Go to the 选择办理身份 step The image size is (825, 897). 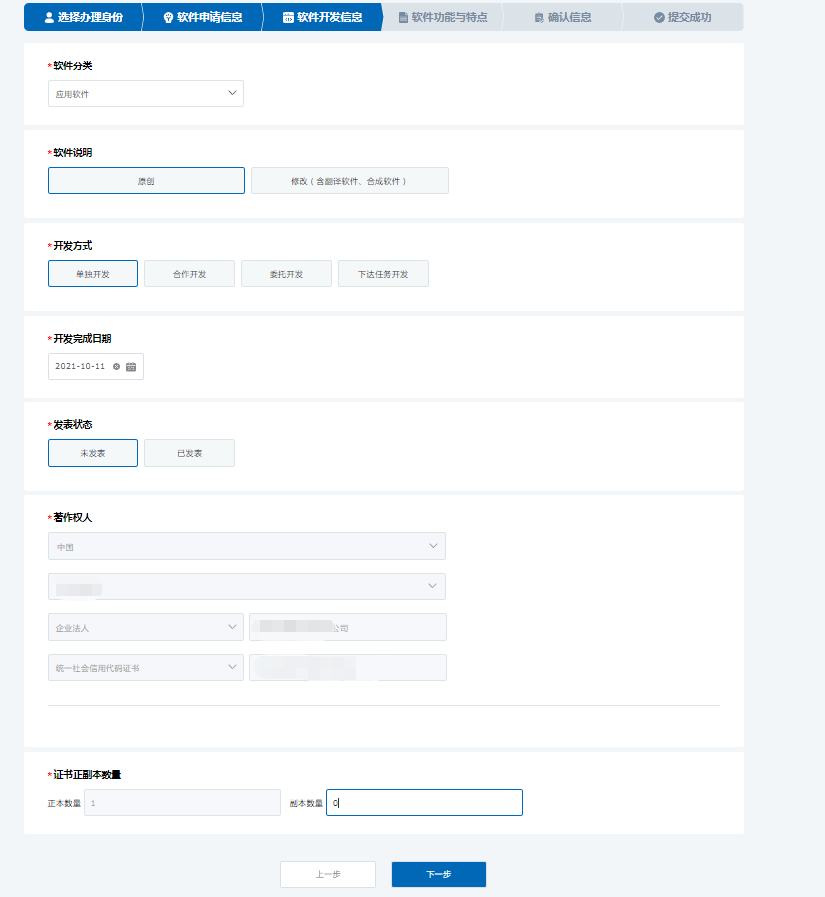click(84, 17)
